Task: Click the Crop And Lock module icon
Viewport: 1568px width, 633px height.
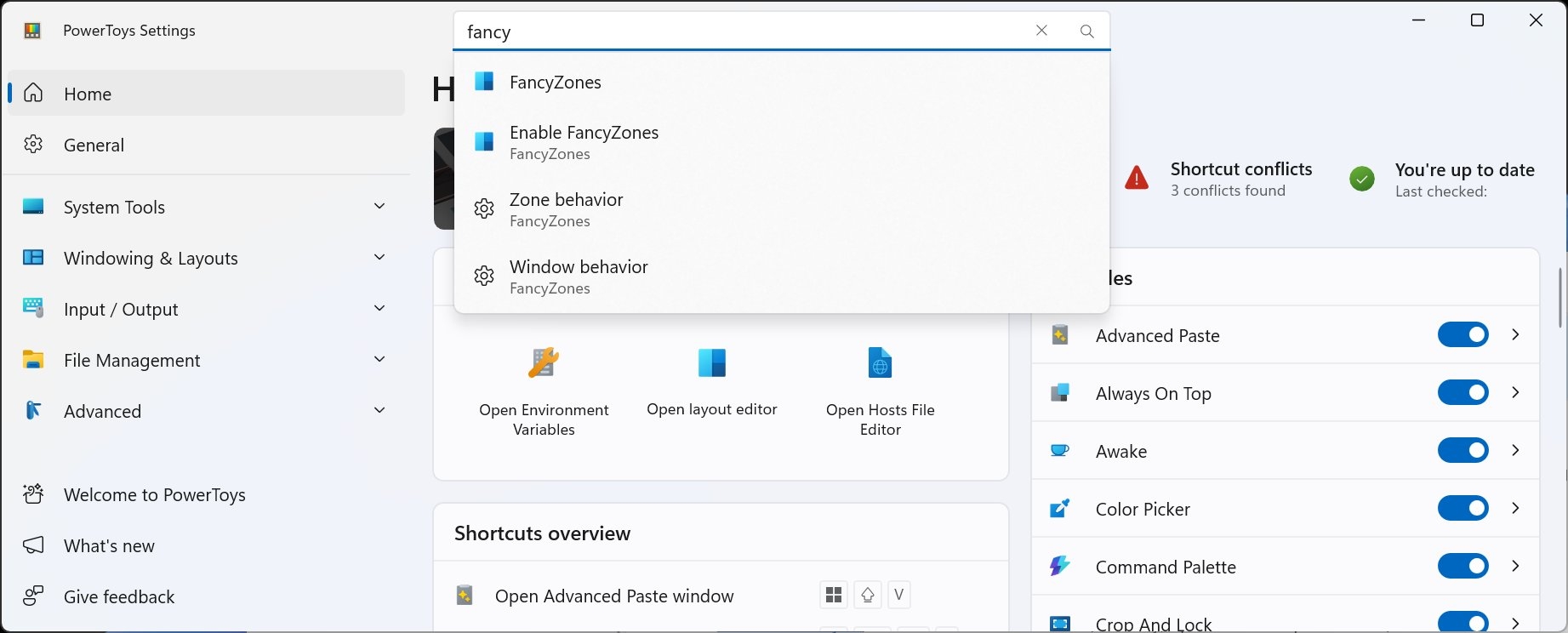Action: pyautogui.click(x=1060, y=624)
